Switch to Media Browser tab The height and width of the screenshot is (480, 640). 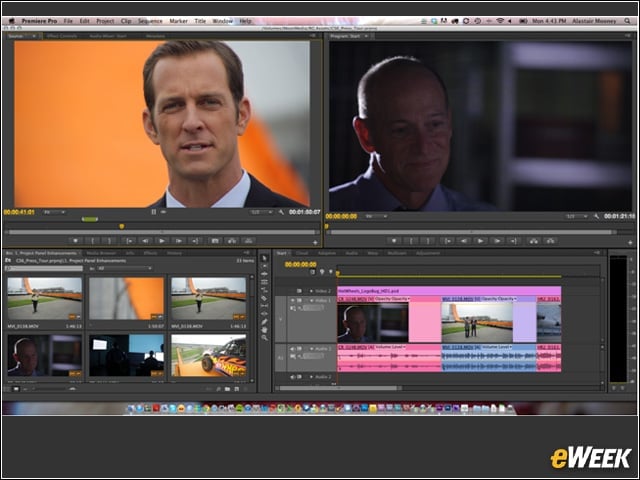click(x=101, y=253)
